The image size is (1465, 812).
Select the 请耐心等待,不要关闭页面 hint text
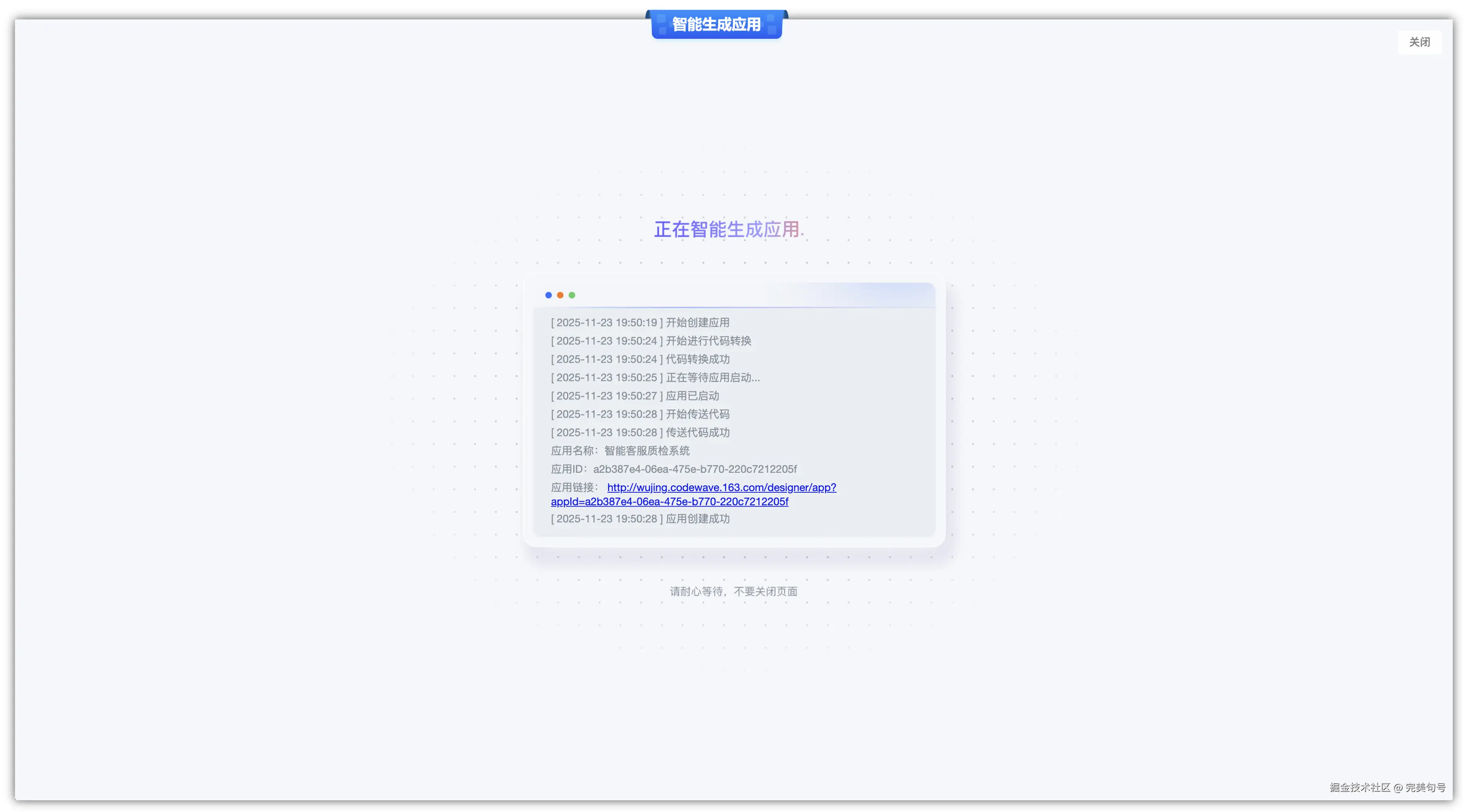coord(734,591)
